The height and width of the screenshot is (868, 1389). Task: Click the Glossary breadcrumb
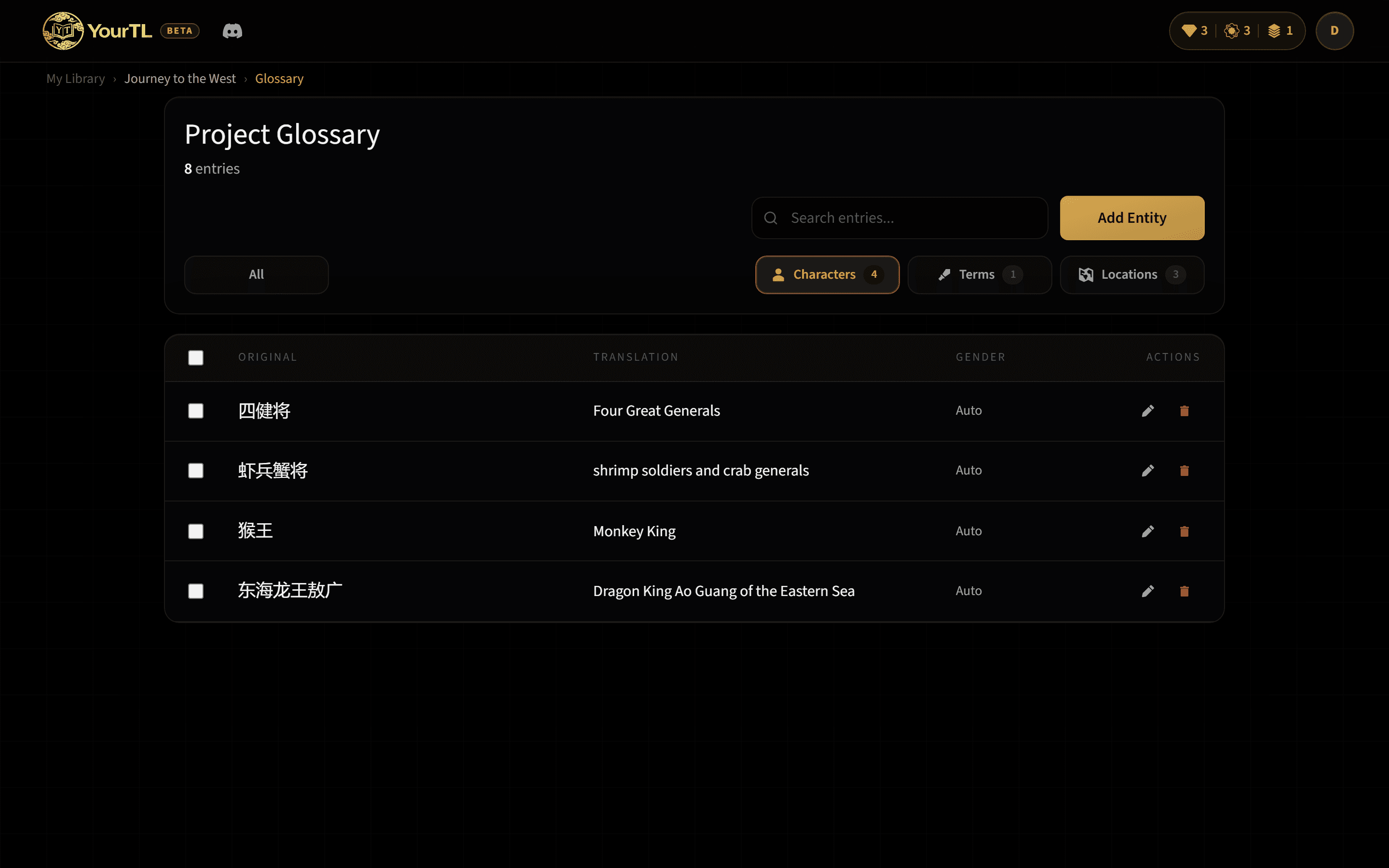tap(279, 79)
